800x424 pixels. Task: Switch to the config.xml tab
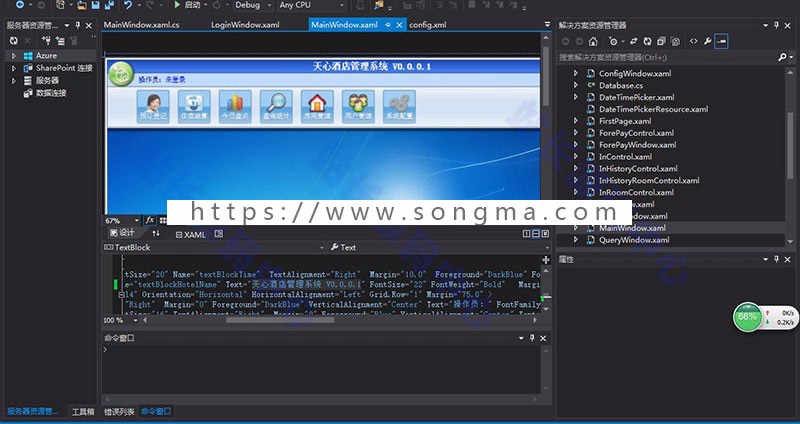(x=428, y=25)
